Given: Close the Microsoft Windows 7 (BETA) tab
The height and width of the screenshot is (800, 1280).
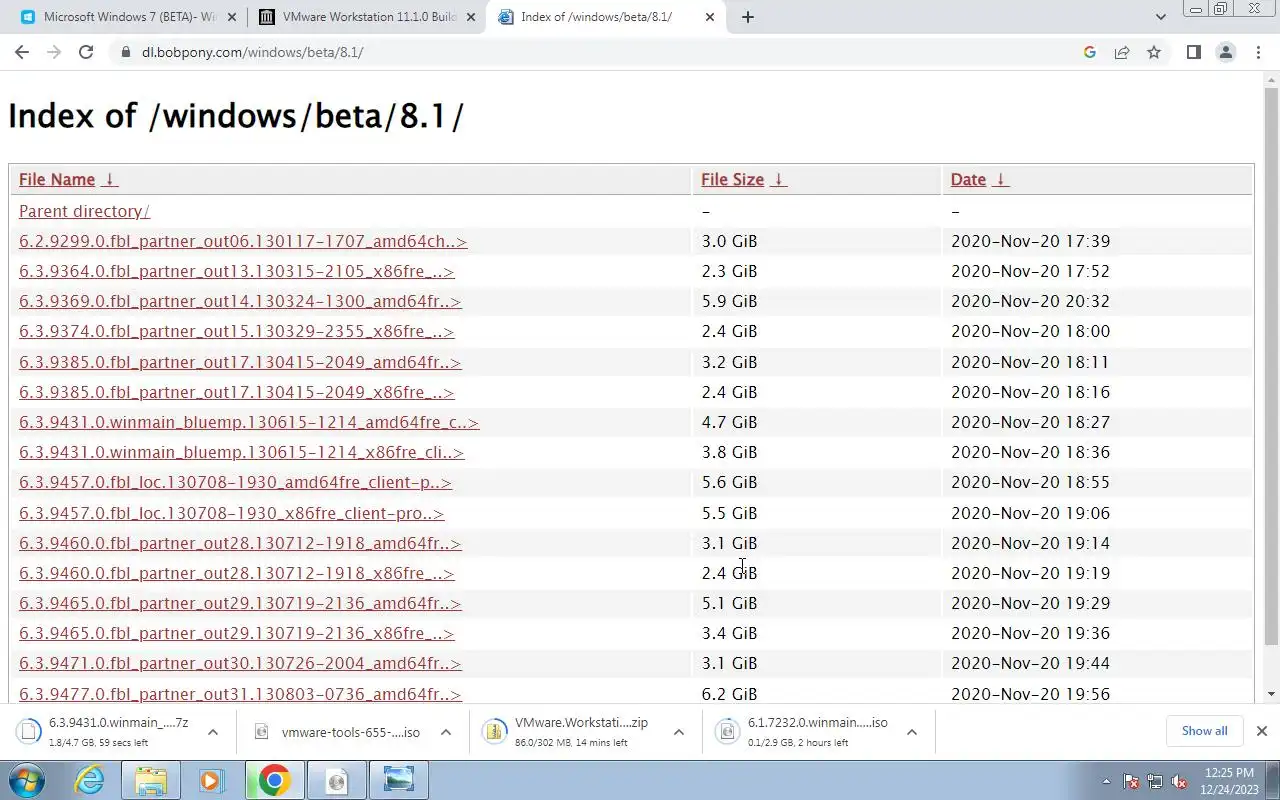Looking at the screenshot, I should pyautogui.click(x=233, y=17).
